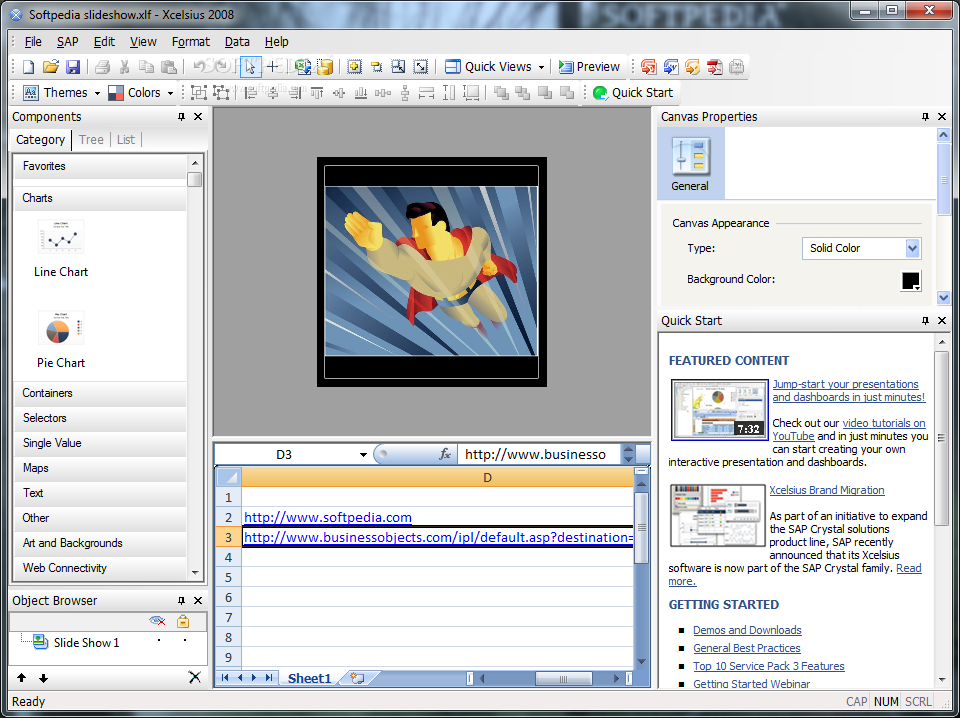960x718 pixels.
Task: Select the Category tab in Components
Action: click(x=40, y=140)
